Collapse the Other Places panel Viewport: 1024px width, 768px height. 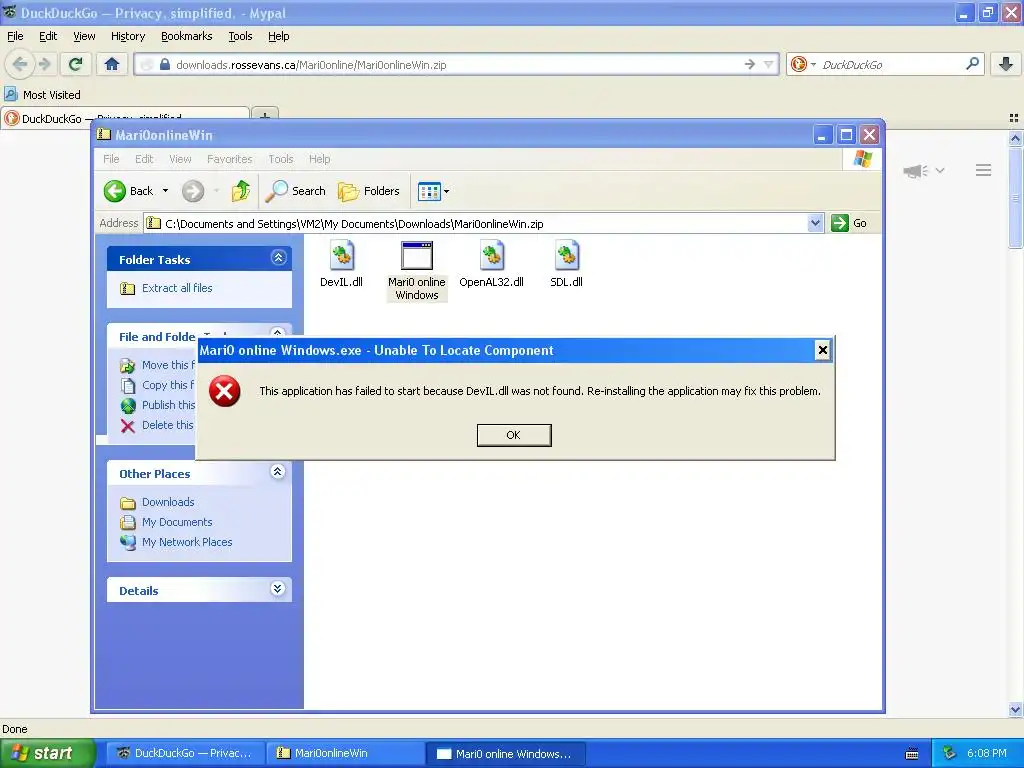point(278,472)
